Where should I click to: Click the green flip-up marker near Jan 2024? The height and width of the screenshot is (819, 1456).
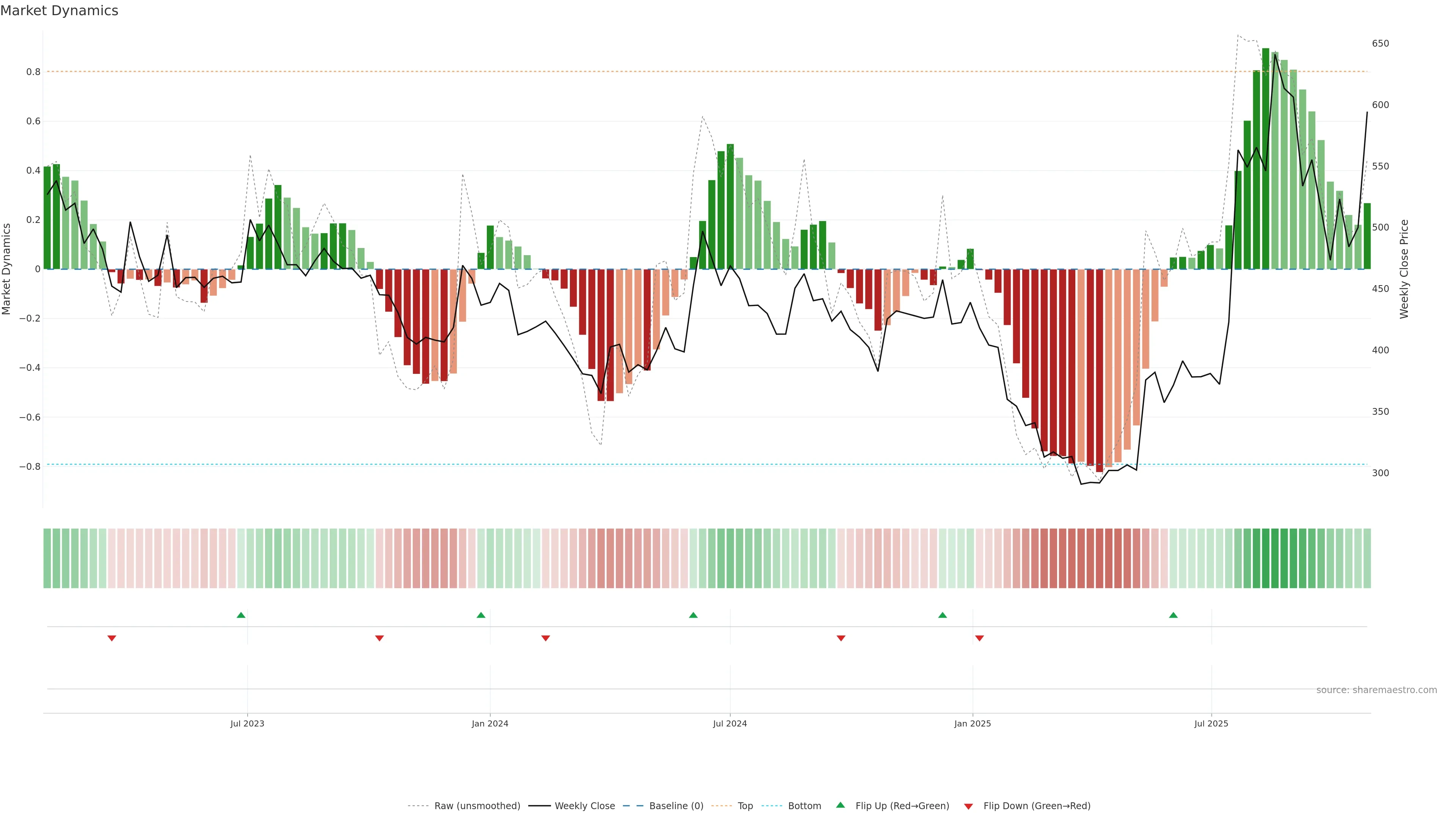tap(481, 615)
